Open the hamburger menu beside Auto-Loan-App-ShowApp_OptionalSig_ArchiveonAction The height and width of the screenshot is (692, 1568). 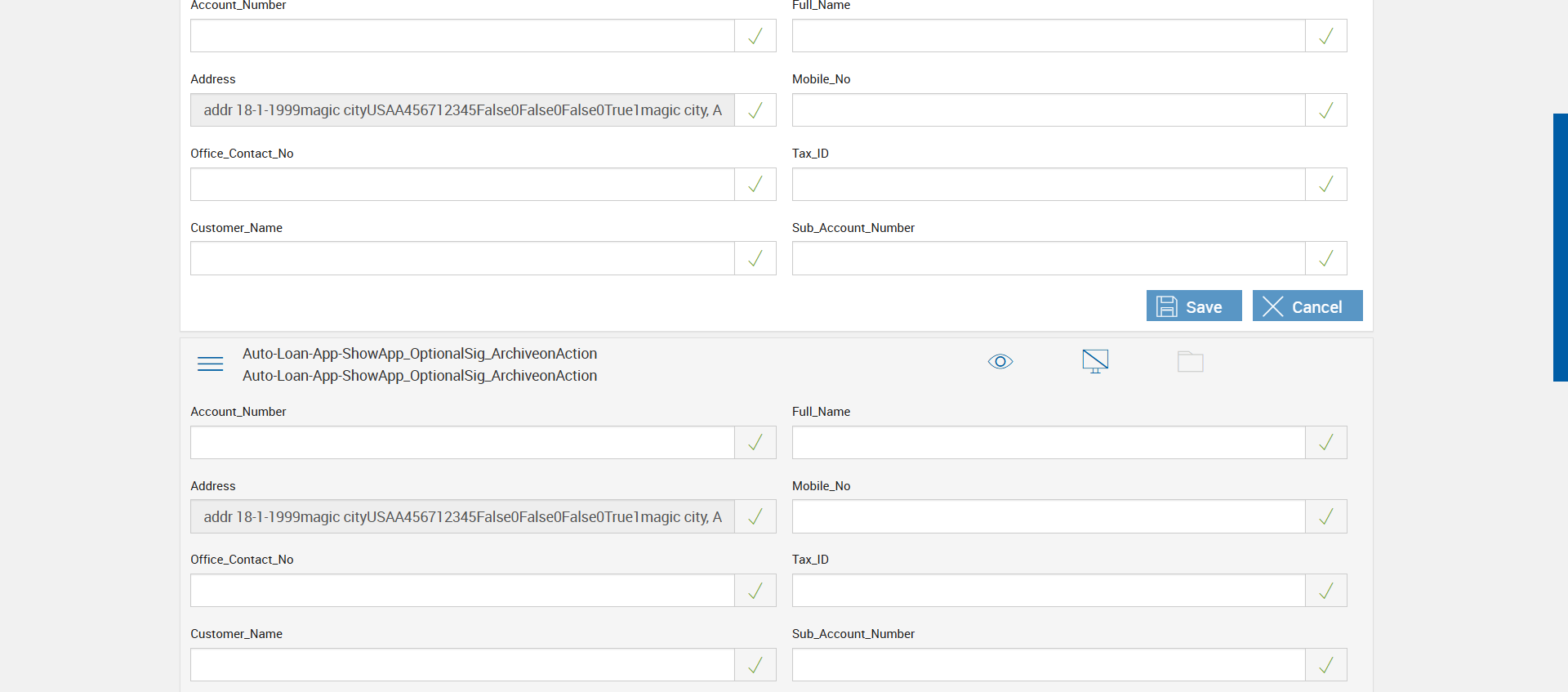[210, 364]
